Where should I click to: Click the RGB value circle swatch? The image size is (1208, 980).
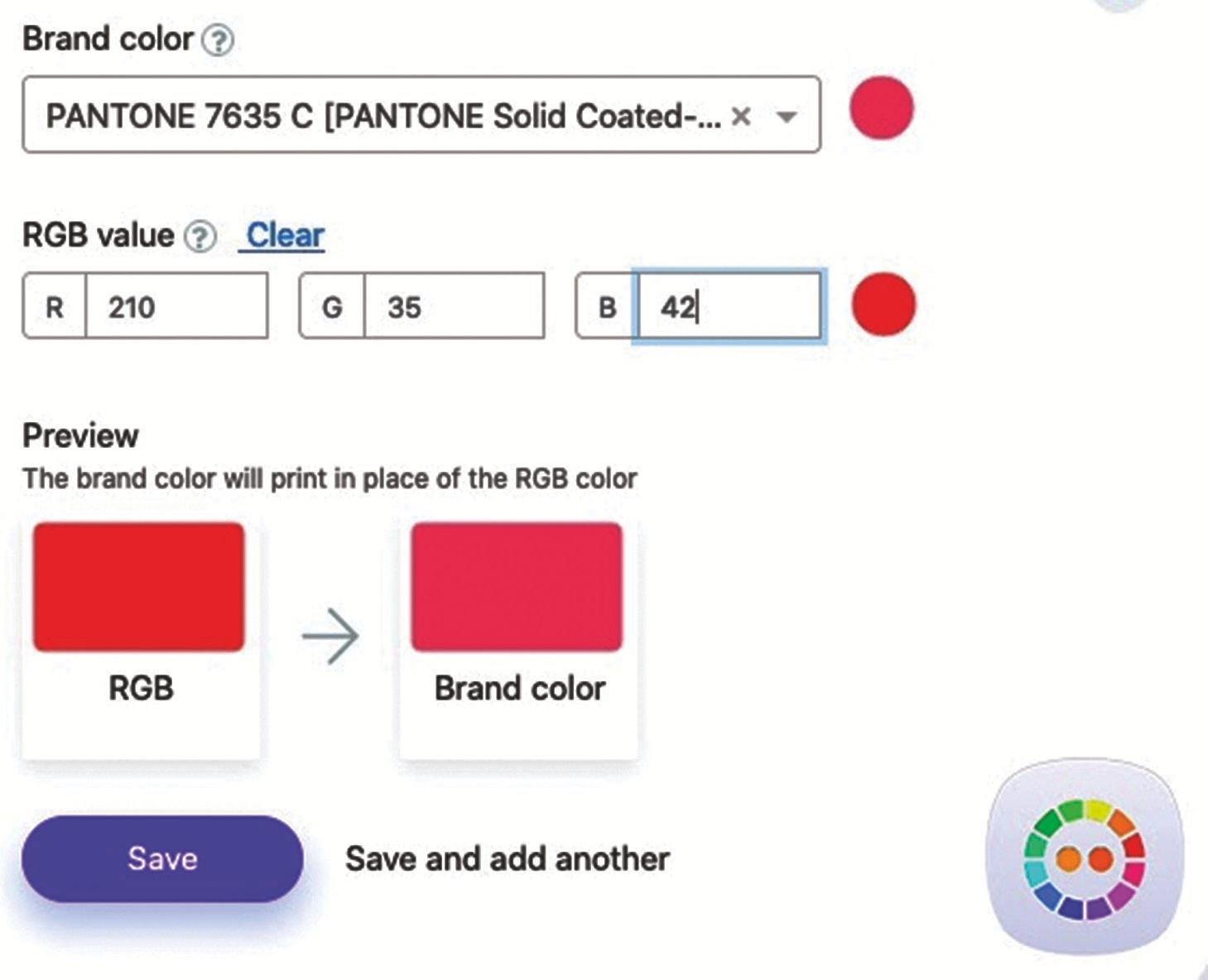pyautogui.click(x=883, y=305)
